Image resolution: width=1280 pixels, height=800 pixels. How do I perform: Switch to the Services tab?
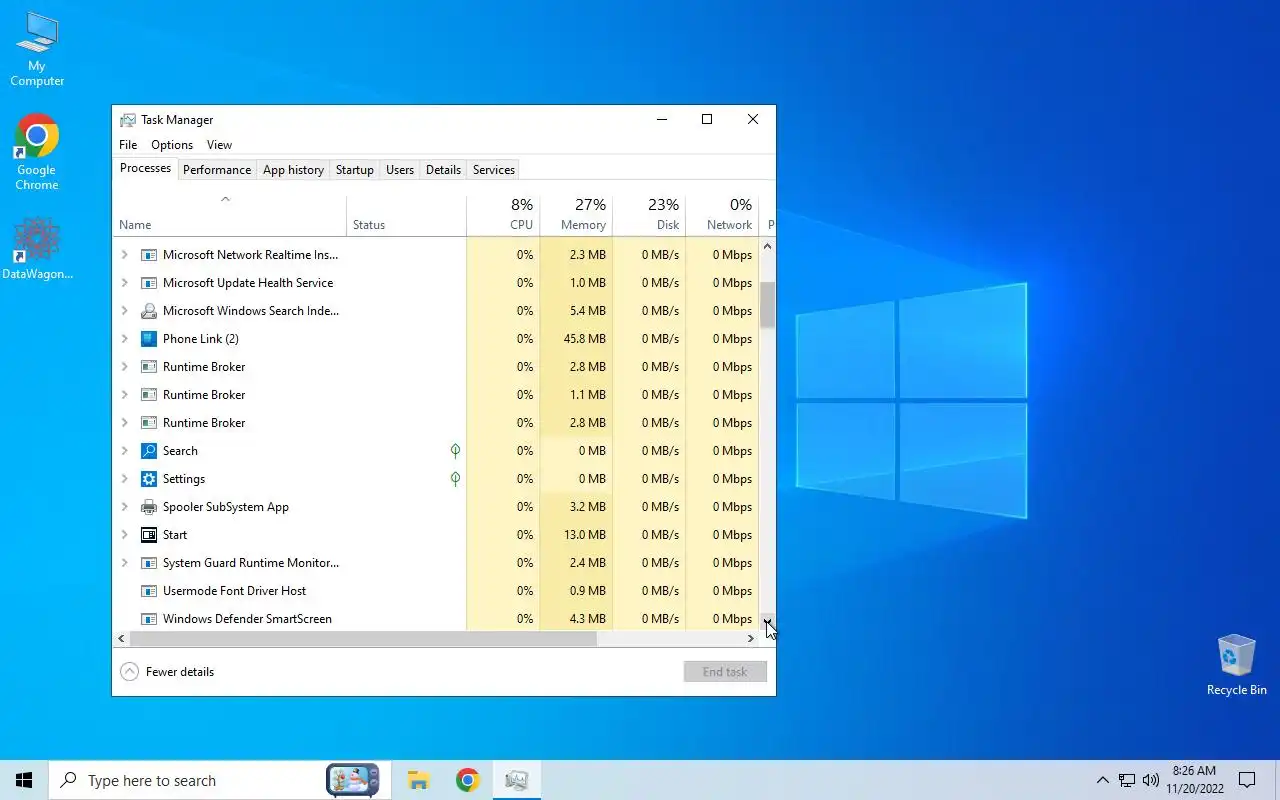(494, 170)
